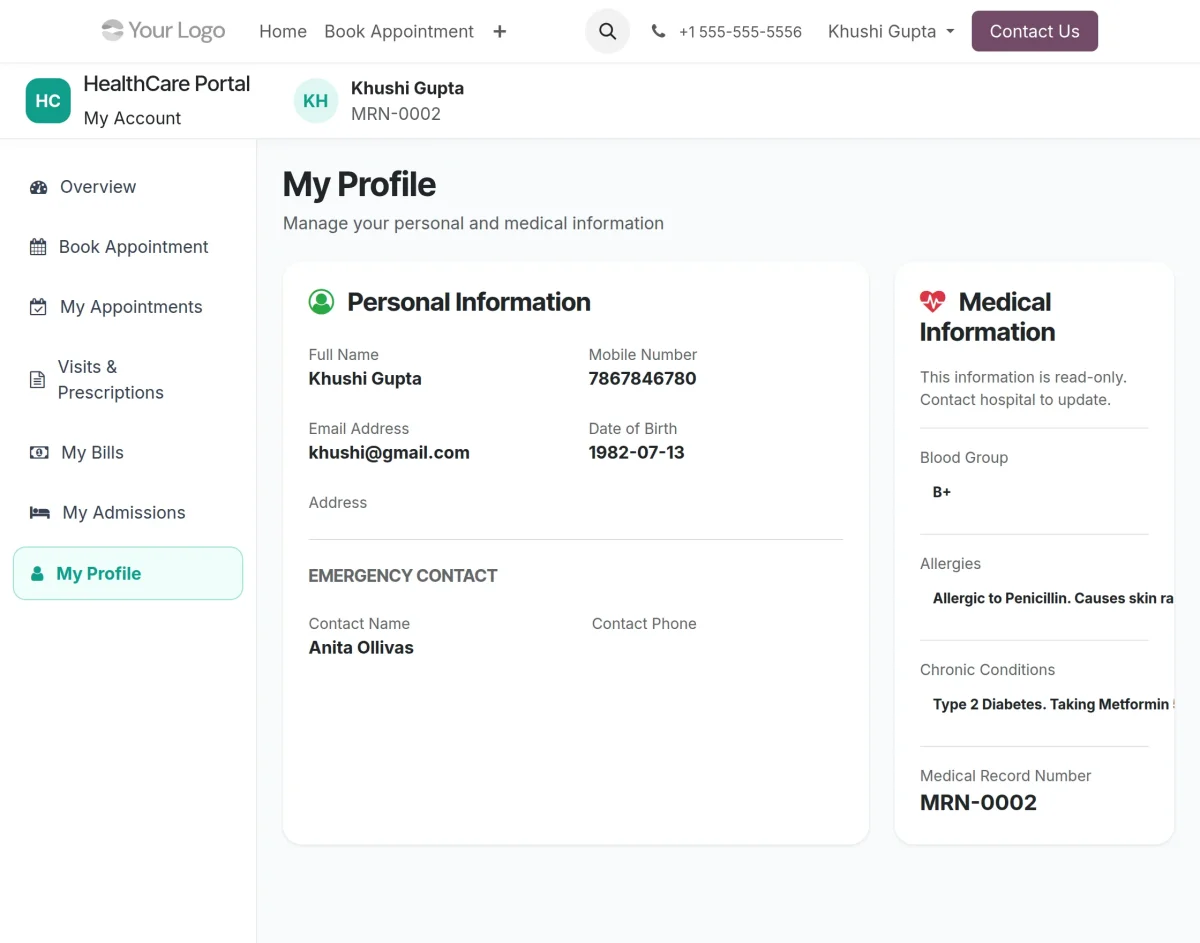Click the date of birth 1982-07-13

636,453
